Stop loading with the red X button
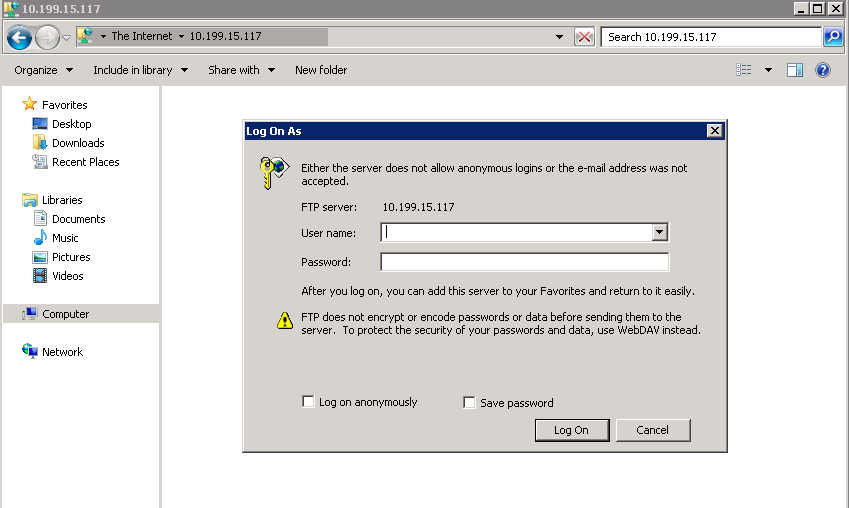The width and height of the screenshot is (849, 508). coord(584,37)
